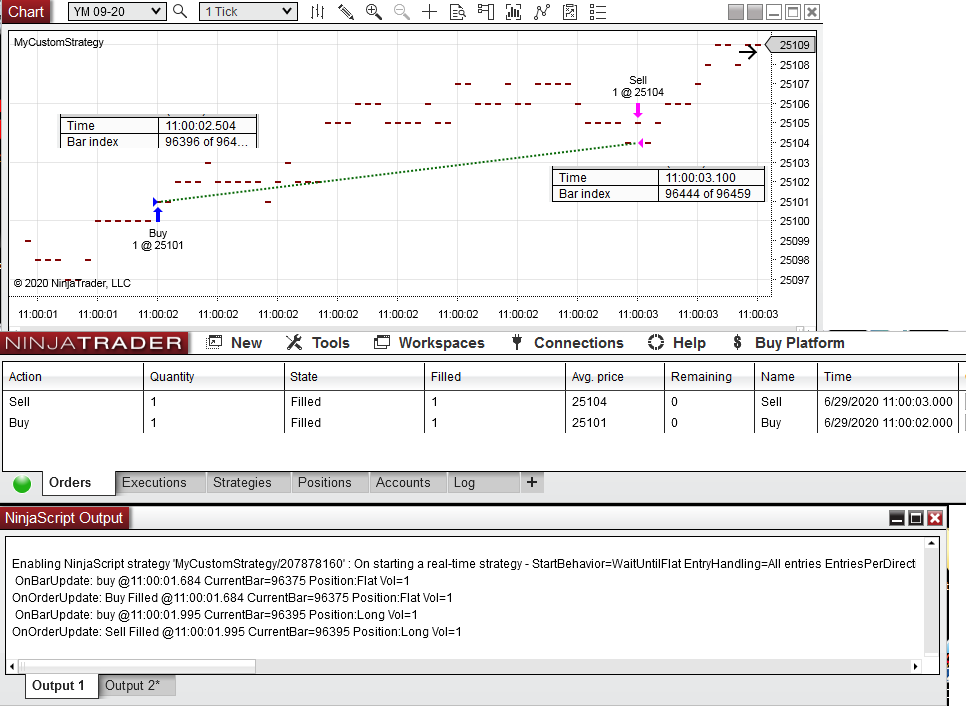This screenshot has width=966, height=706.
Task: Switch to the Orders tab
Action: tap(78, 482)
